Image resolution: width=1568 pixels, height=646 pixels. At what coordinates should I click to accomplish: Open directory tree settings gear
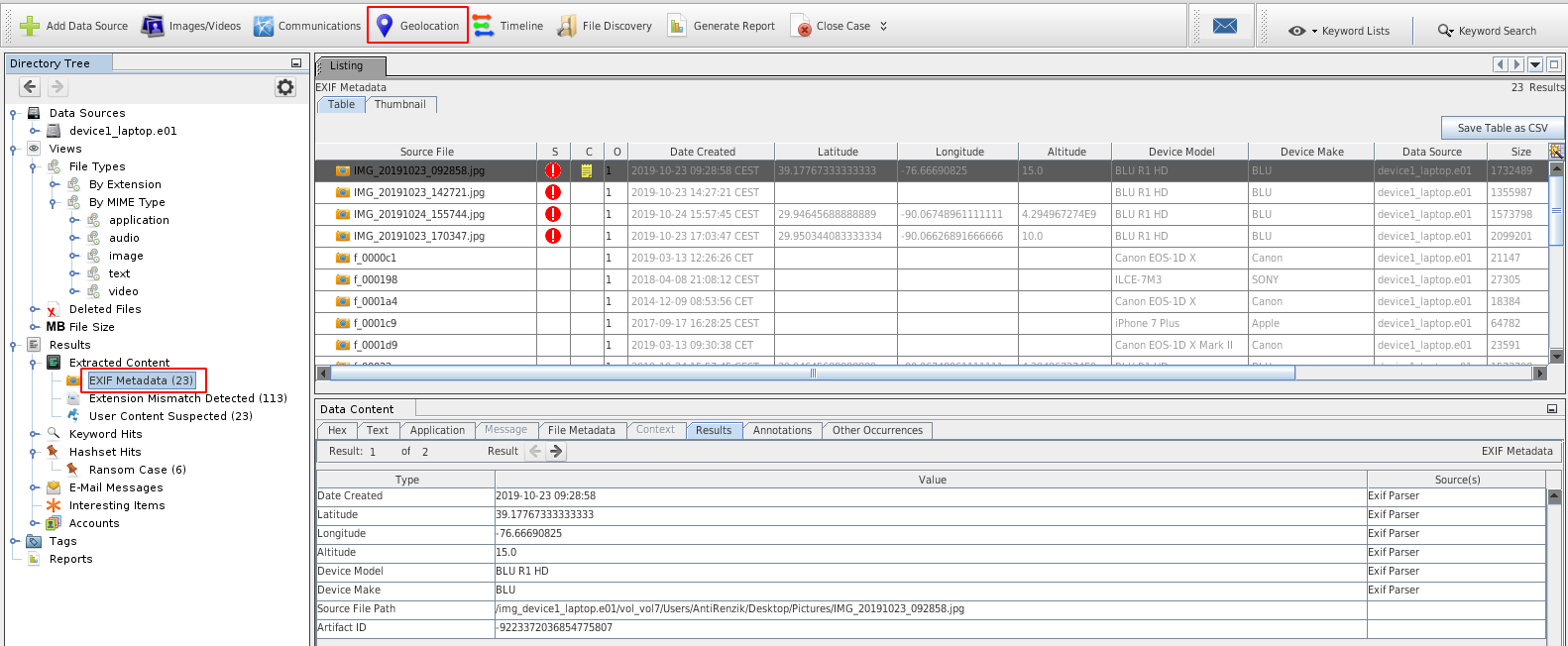[285, 87]
